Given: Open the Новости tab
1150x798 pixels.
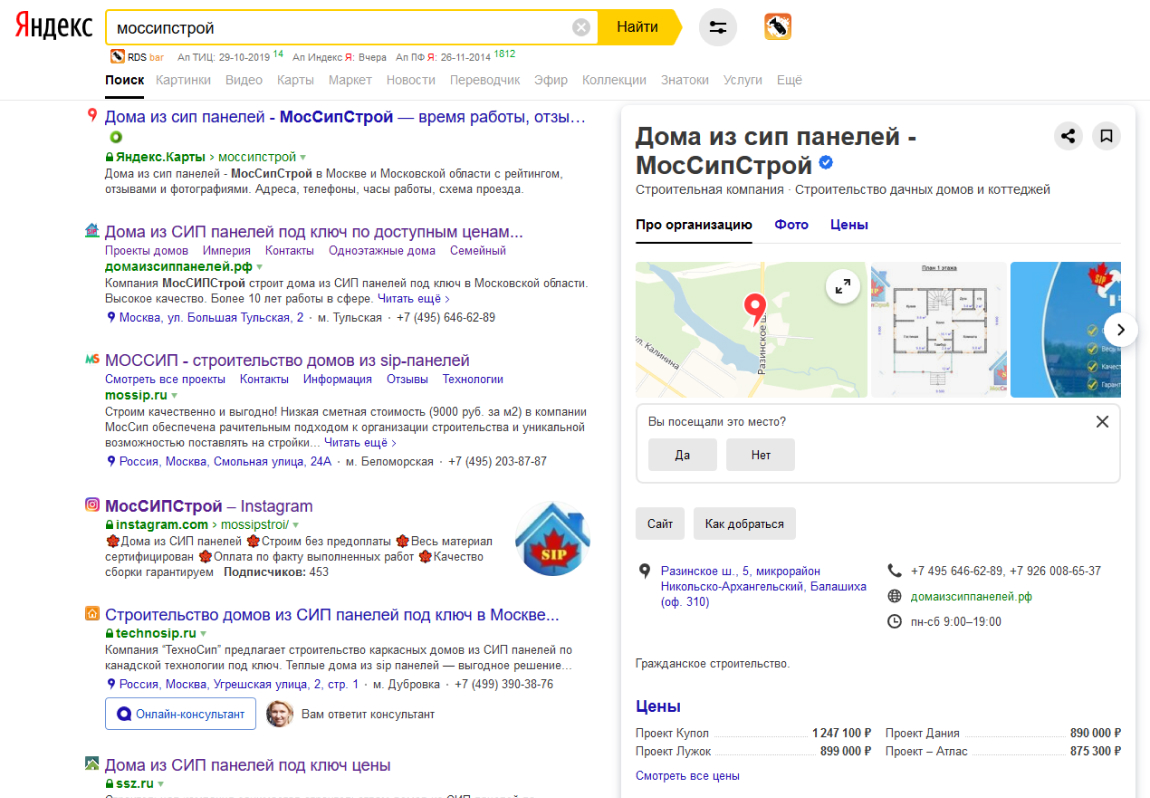Looking at the screenshot, I should [411, 80].
